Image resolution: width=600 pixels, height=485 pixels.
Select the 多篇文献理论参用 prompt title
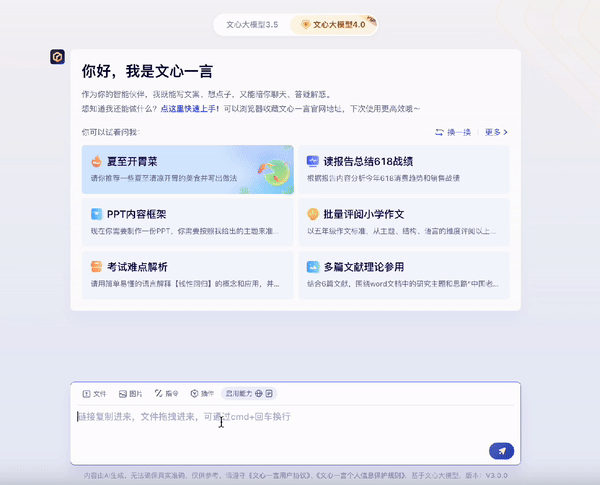[364, 267]
